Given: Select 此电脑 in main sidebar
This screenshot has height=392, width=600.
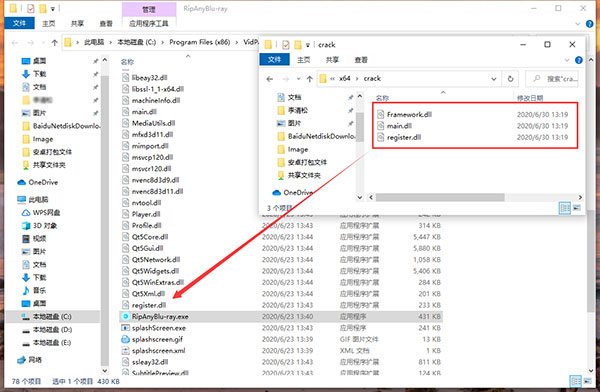Looking at the screenshot, I should 33,199.
